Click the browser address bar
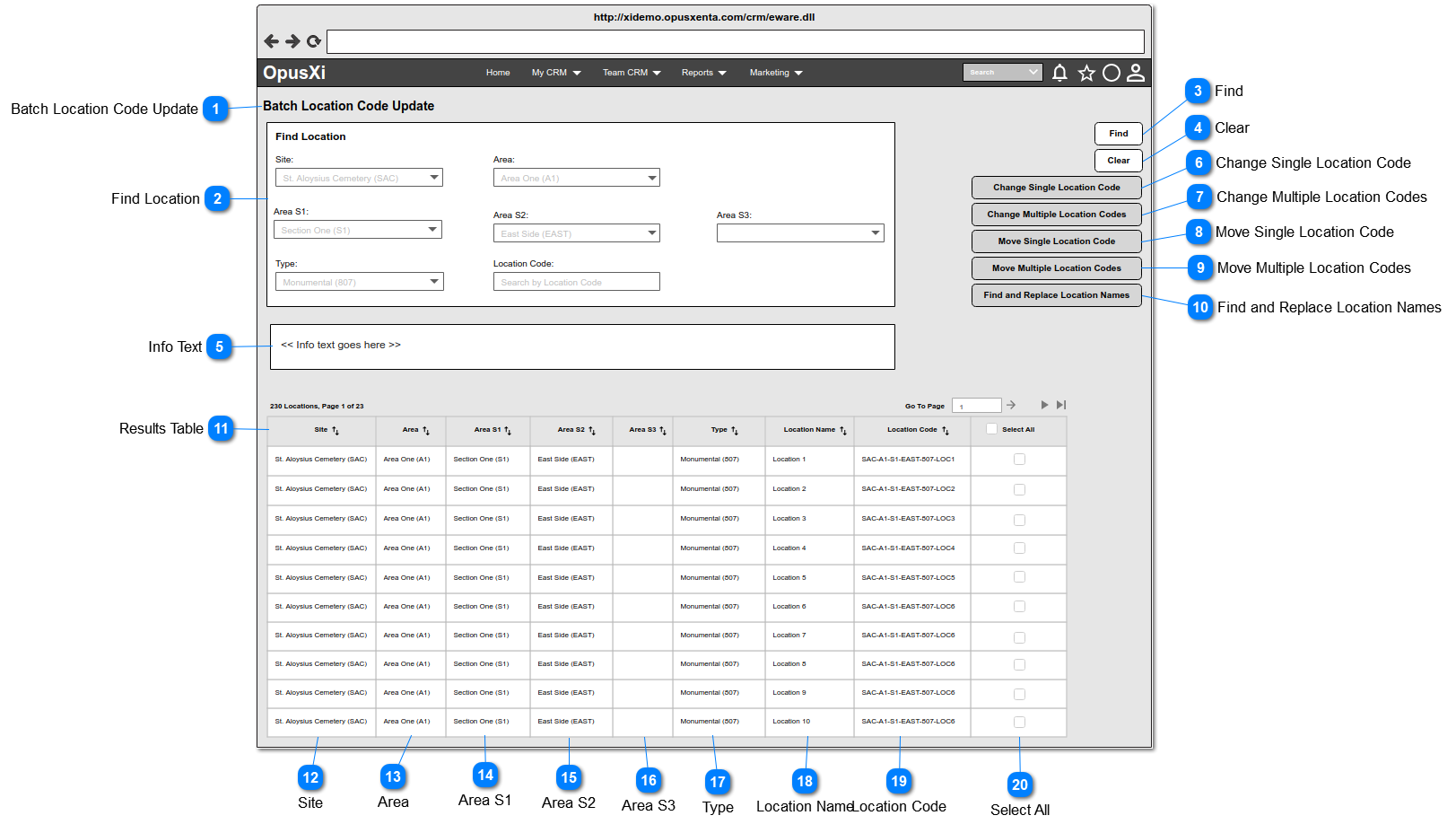Viewport: 1456px width, 833px height. point(736,41)
